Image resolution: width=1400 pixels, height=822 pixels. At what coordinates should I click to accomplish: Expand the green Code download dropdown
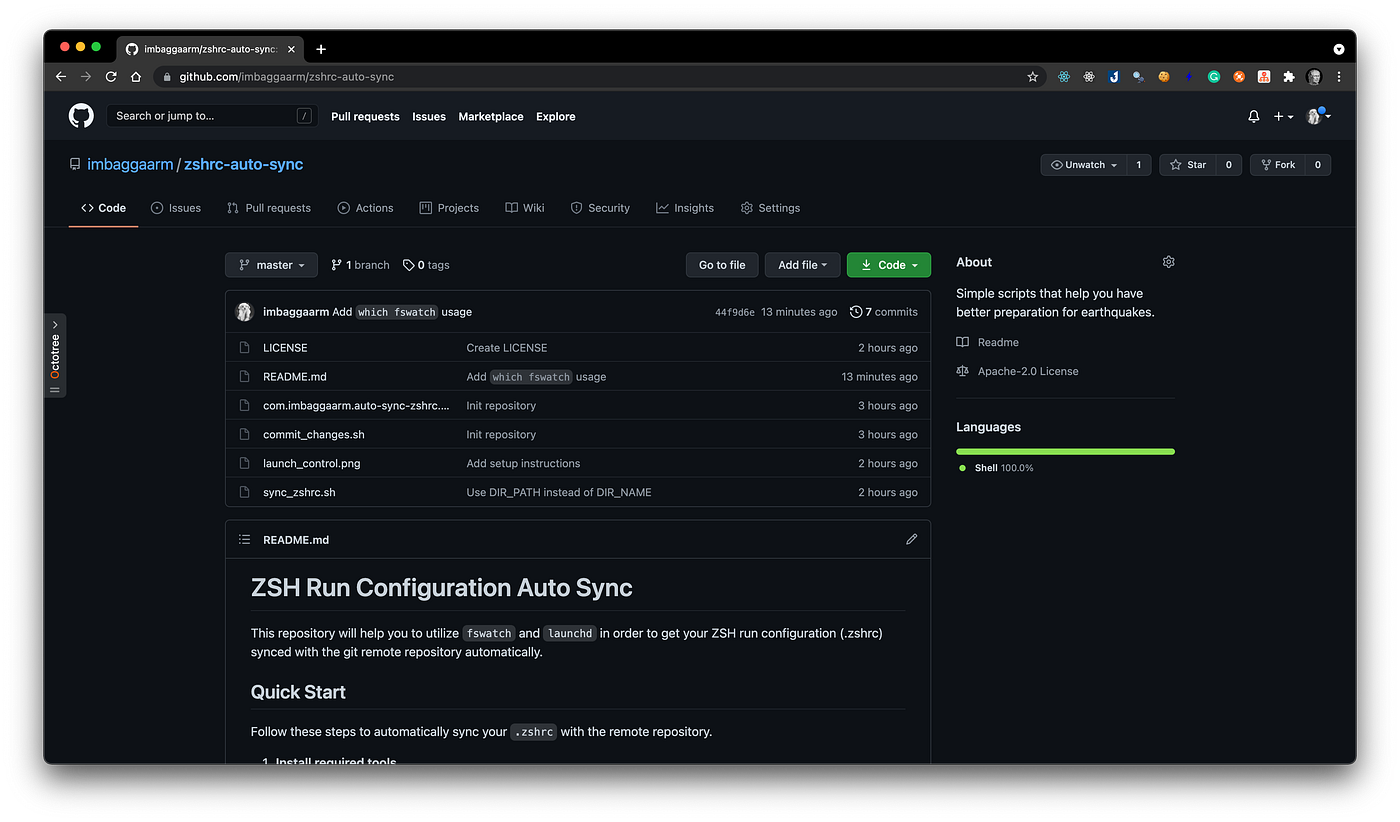(888, 264)
